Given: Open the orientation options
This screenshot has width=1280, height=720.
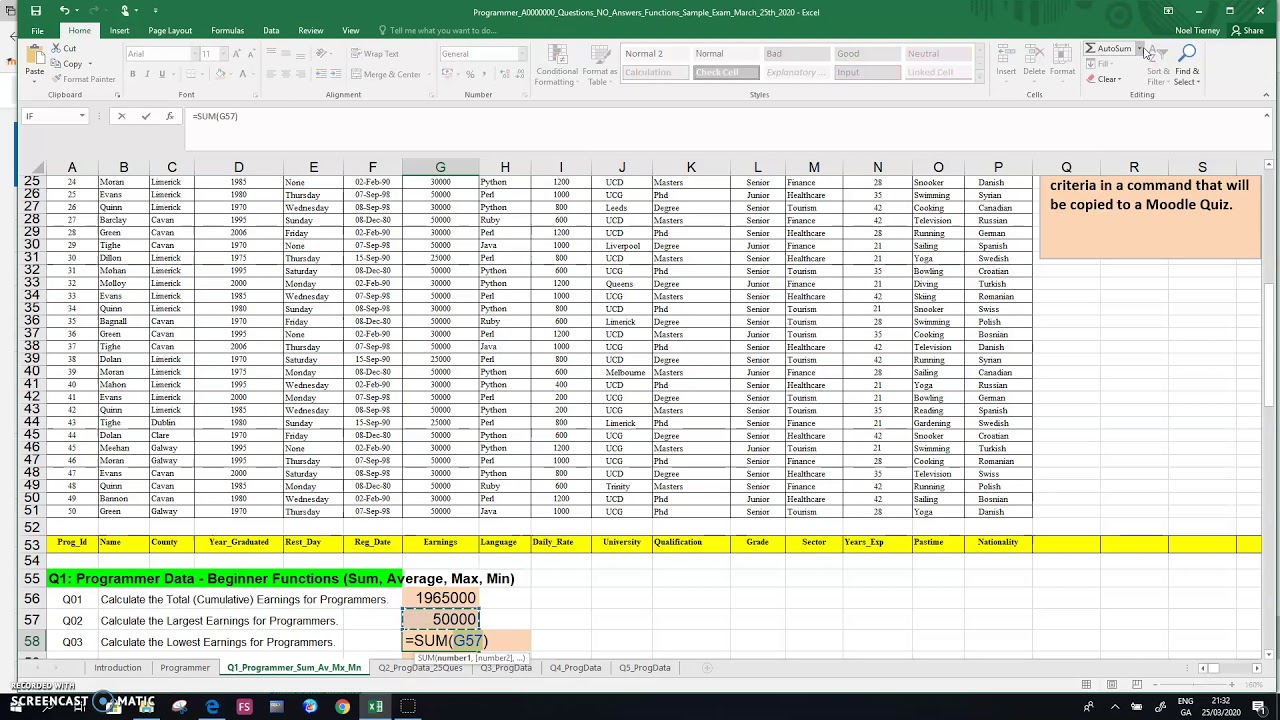Looking at the screenshot, I should pyautogui.click(x=322, y=54).
